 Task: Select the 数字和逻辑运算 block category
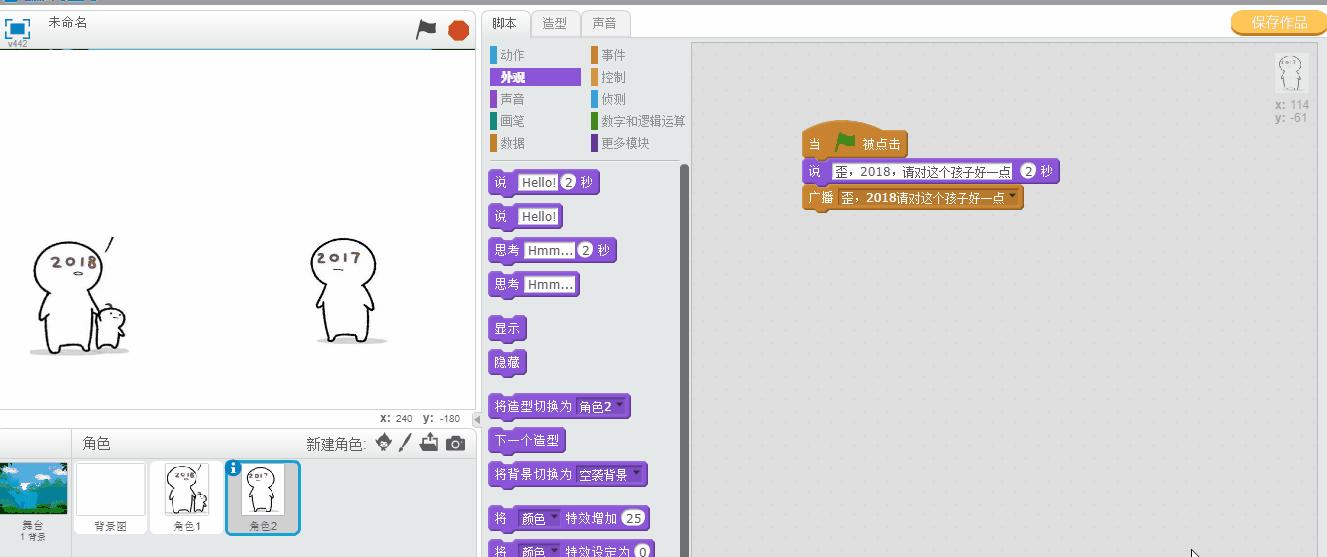638,121
